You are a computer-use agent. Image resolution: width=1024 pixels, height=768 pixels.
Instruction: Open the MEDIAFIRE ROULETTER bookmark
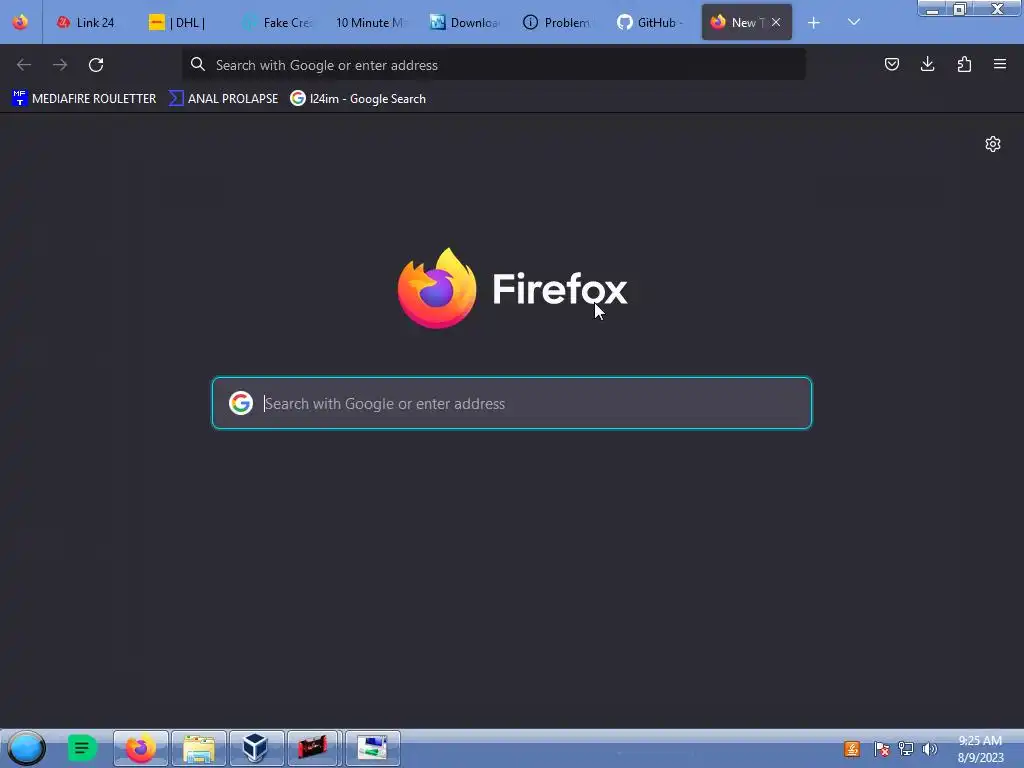tap(84, 99)
